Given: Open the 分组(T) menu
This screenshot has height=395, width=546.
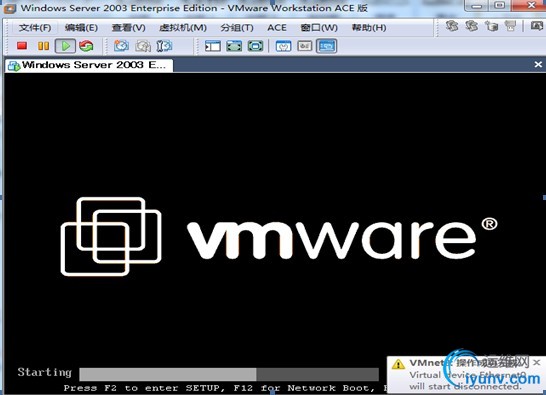Looking at the screenshot, I should (237, 28).
